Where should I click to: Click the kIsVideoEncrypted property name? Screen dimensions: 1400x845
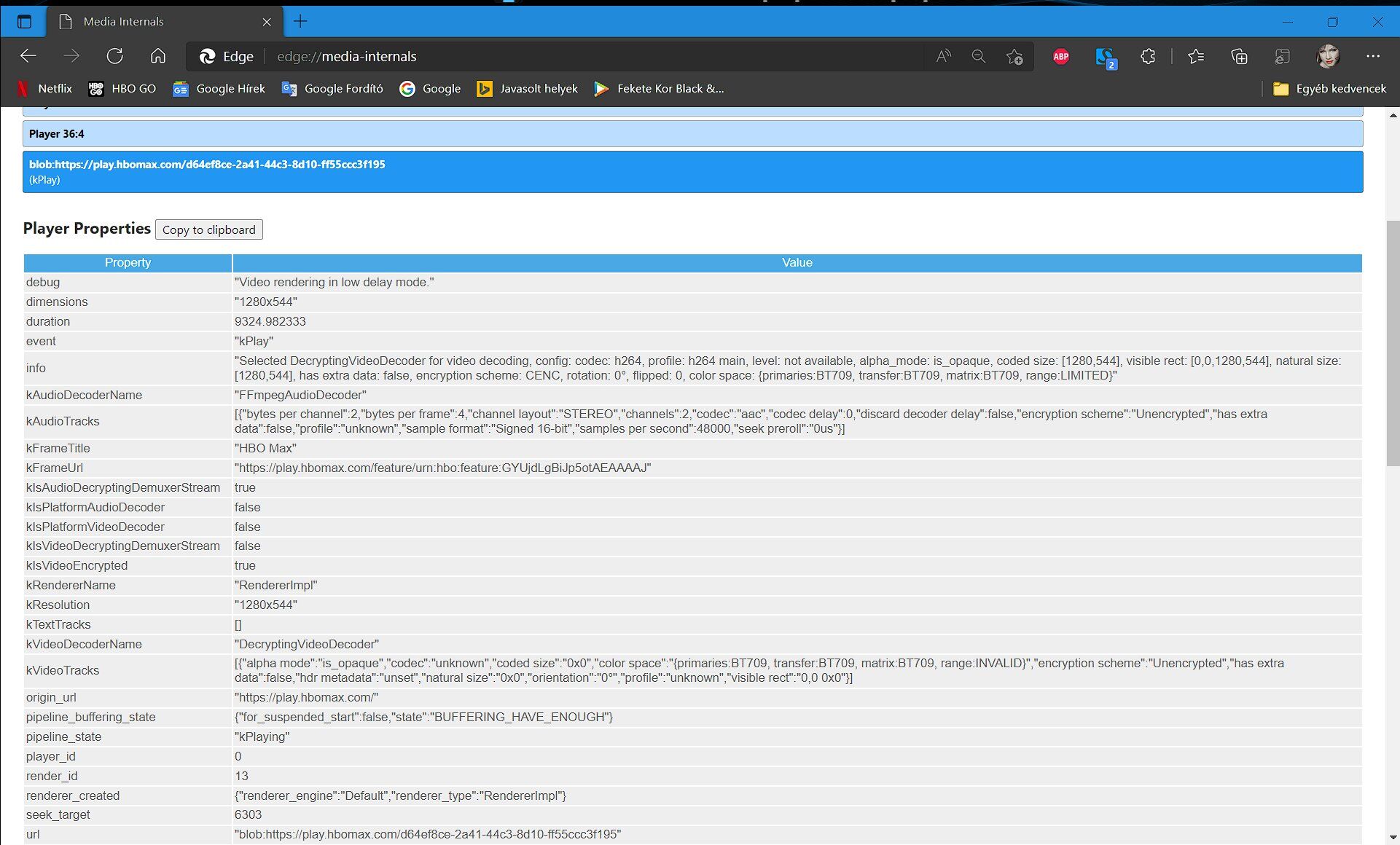tap(77, 565)
